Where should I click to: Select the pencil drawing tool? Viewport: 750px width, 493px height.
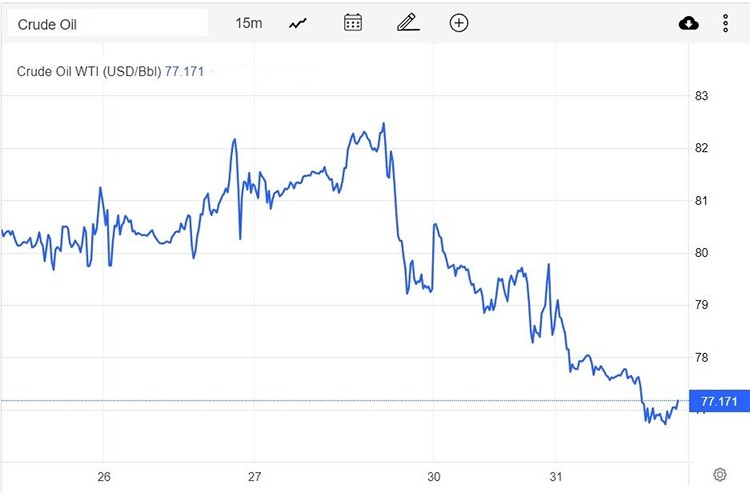[405, 23]
